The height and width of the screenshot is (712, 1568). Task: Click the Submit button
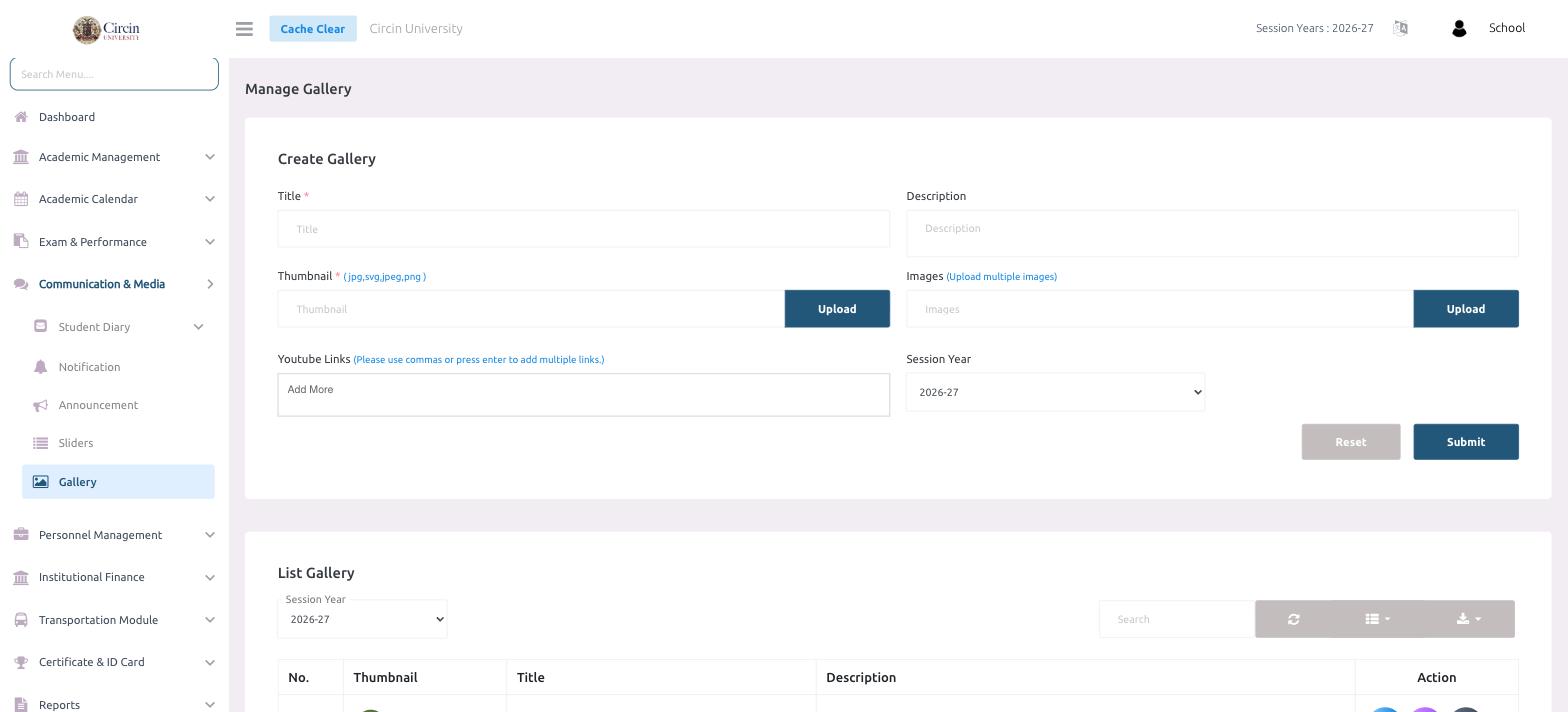click(x=1466, y=442)
